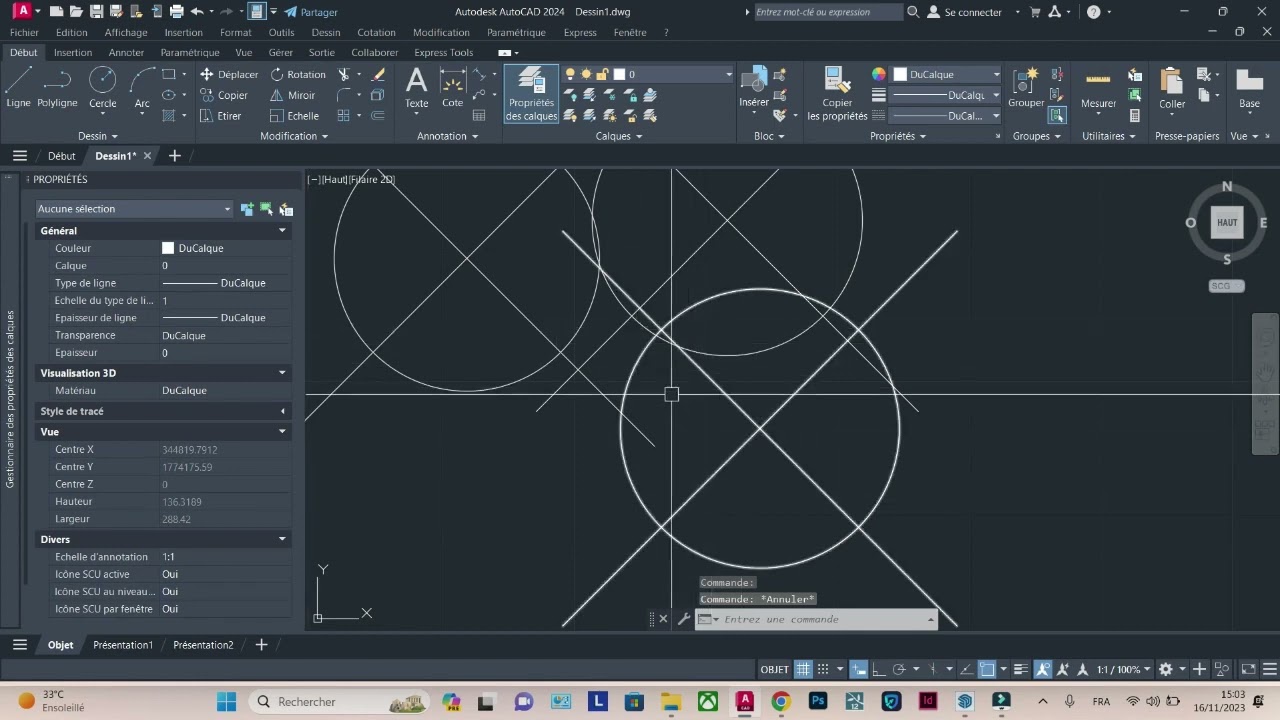
Task: Click the Mesurer tool
Action: point(1098,88)
